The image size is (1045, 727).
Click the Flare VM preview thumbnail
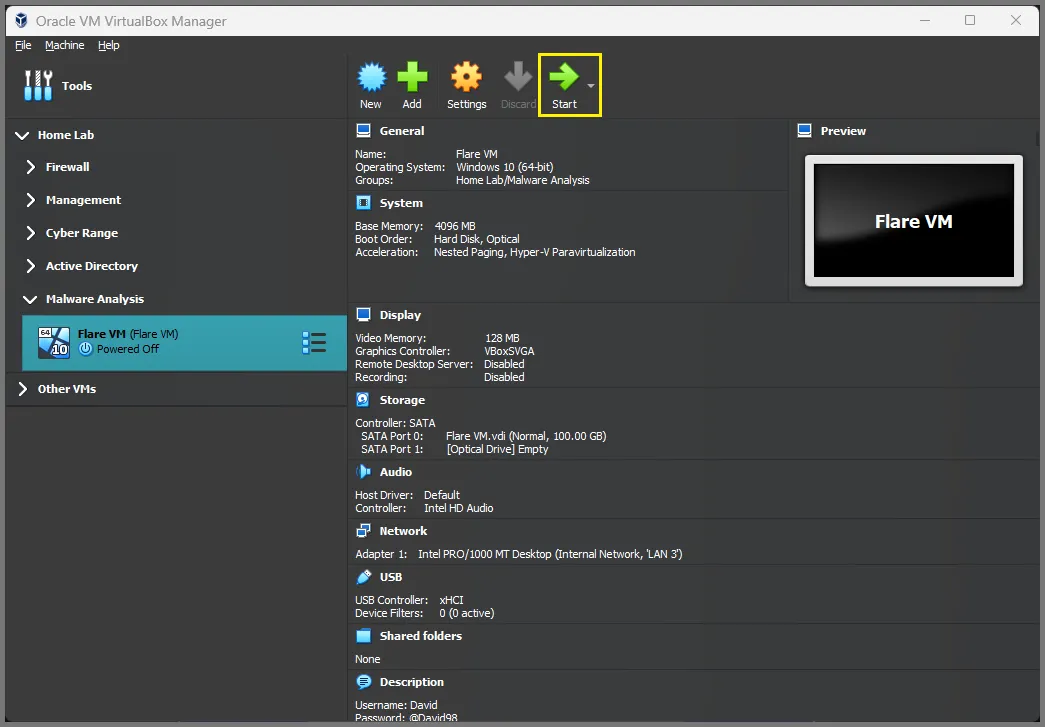(x=914, y=221)
